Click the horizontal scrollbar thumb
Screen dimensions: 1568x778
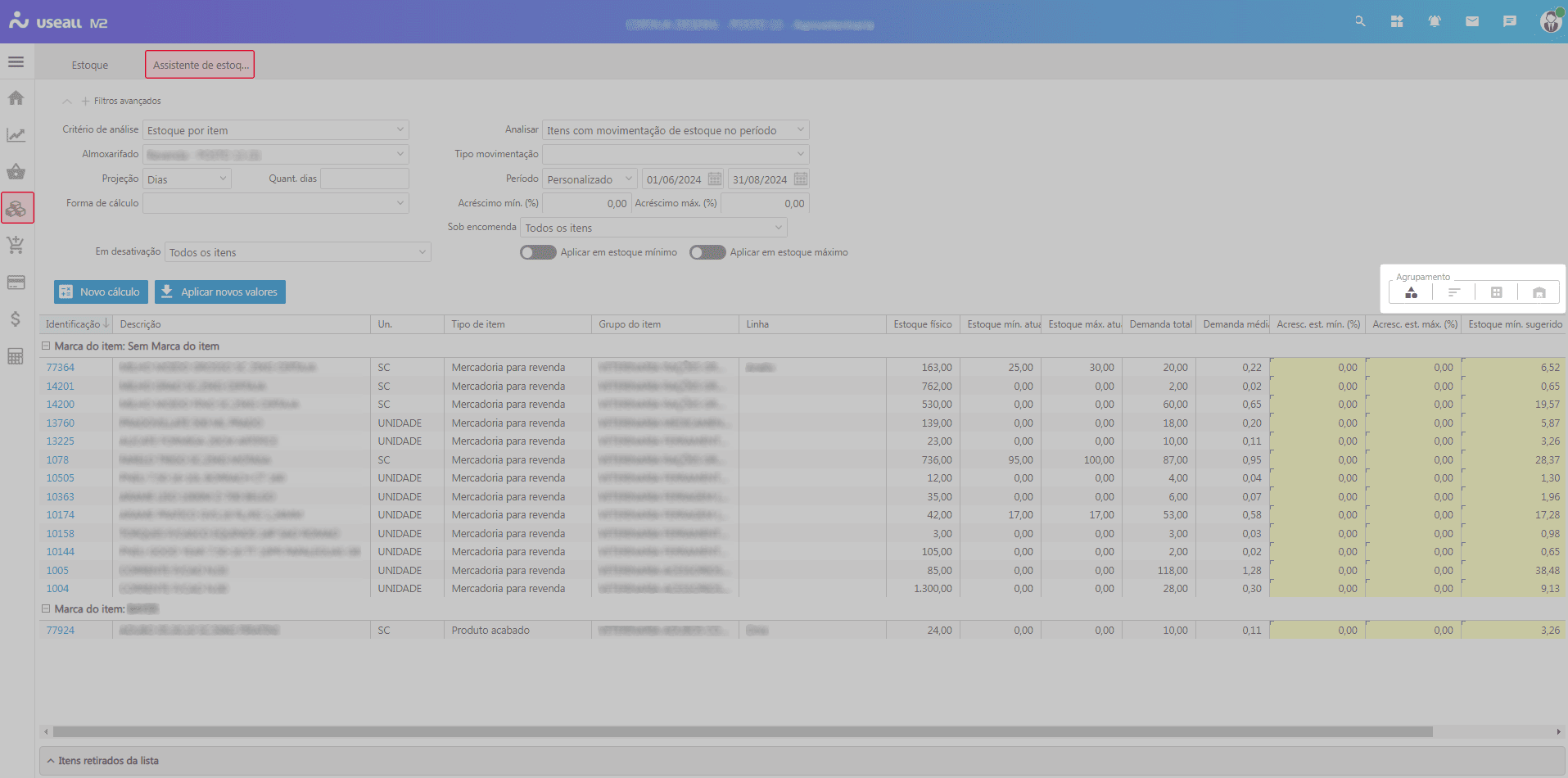(x=743, y=731)
